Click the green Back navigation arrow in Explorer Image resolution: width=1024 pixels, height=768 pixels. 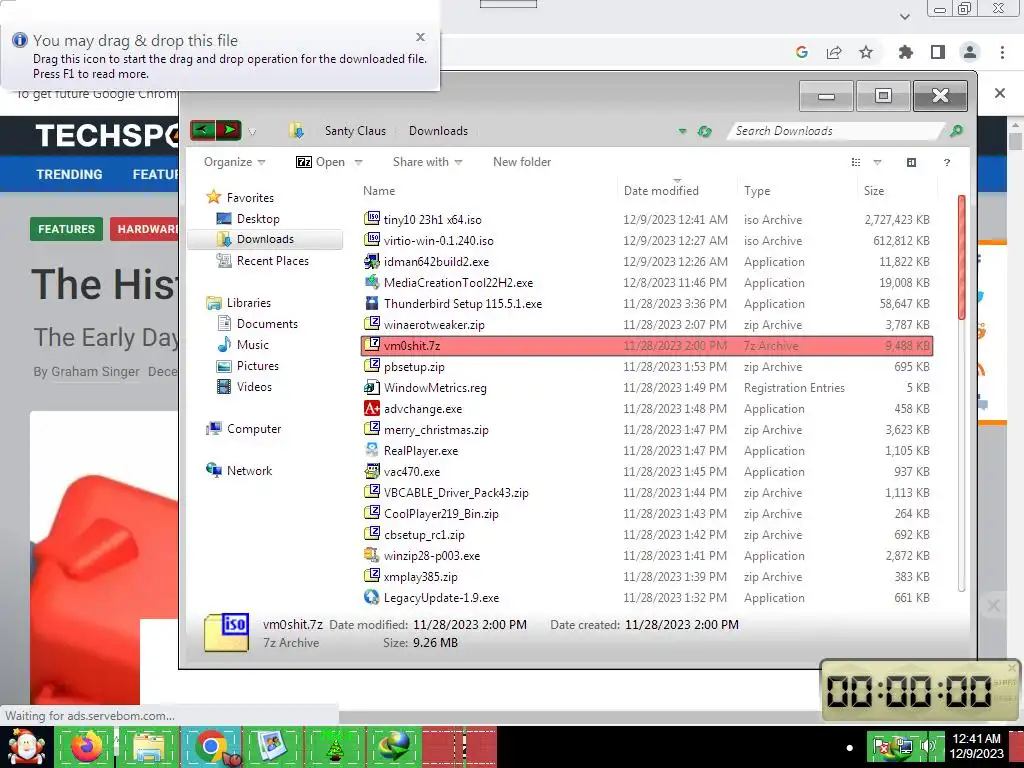tap(203, 131)
